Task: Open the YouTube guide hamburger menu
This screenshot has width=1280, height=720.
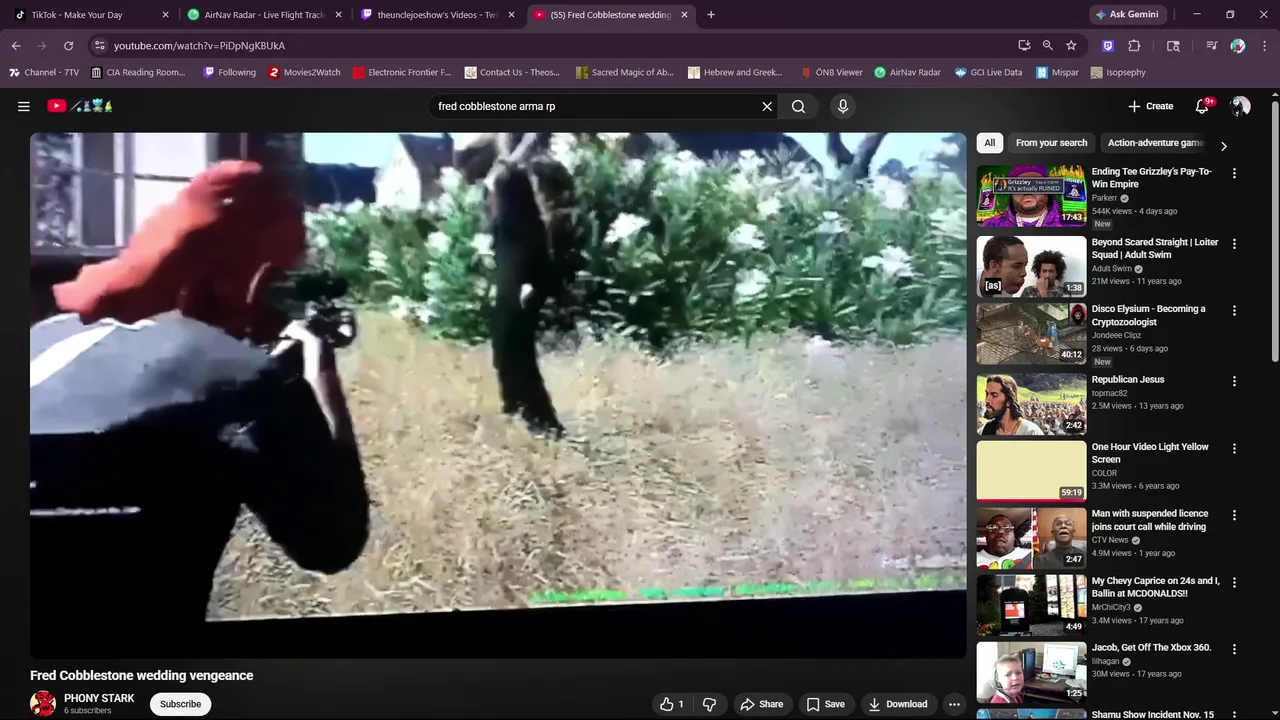Action: pyautogui.click(x=24, y=106)
